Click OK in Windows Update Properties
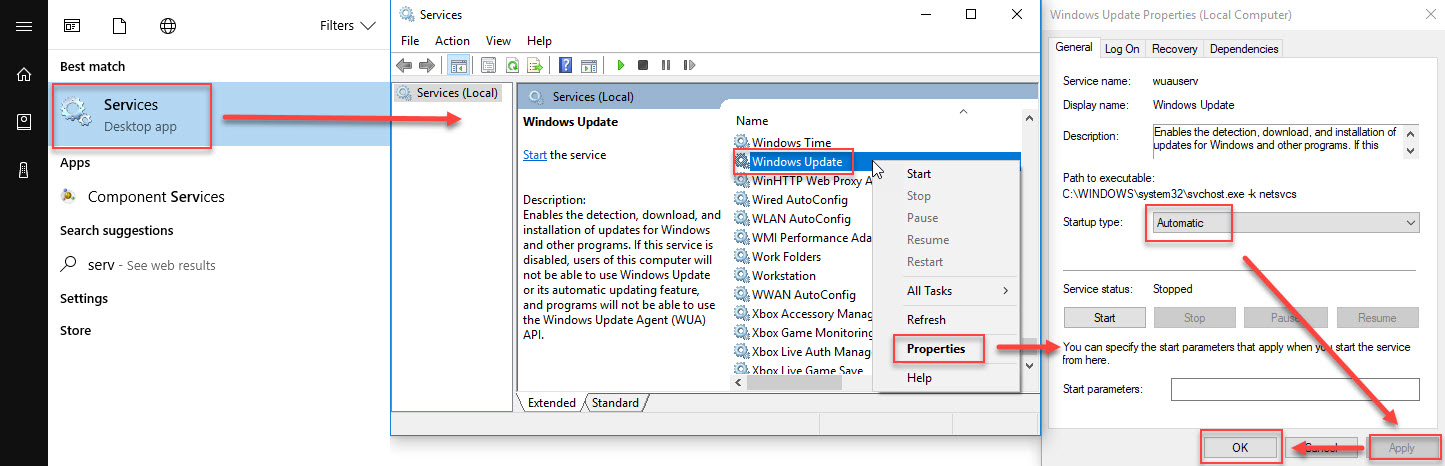Image resolution: width=1445 pixels, height=466 pixels. pos(1239,448)
